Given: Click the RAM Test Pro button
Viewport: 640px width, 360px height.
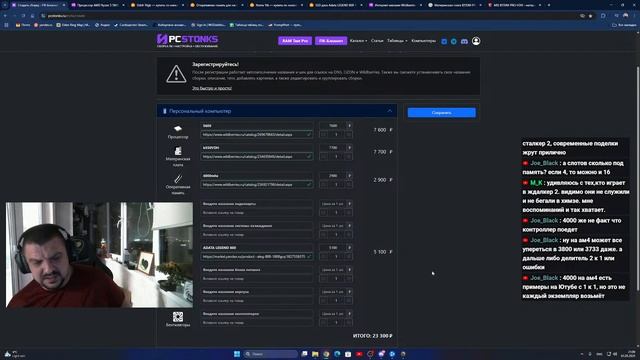Looking at the screenshot, I should tap(295, 41).
